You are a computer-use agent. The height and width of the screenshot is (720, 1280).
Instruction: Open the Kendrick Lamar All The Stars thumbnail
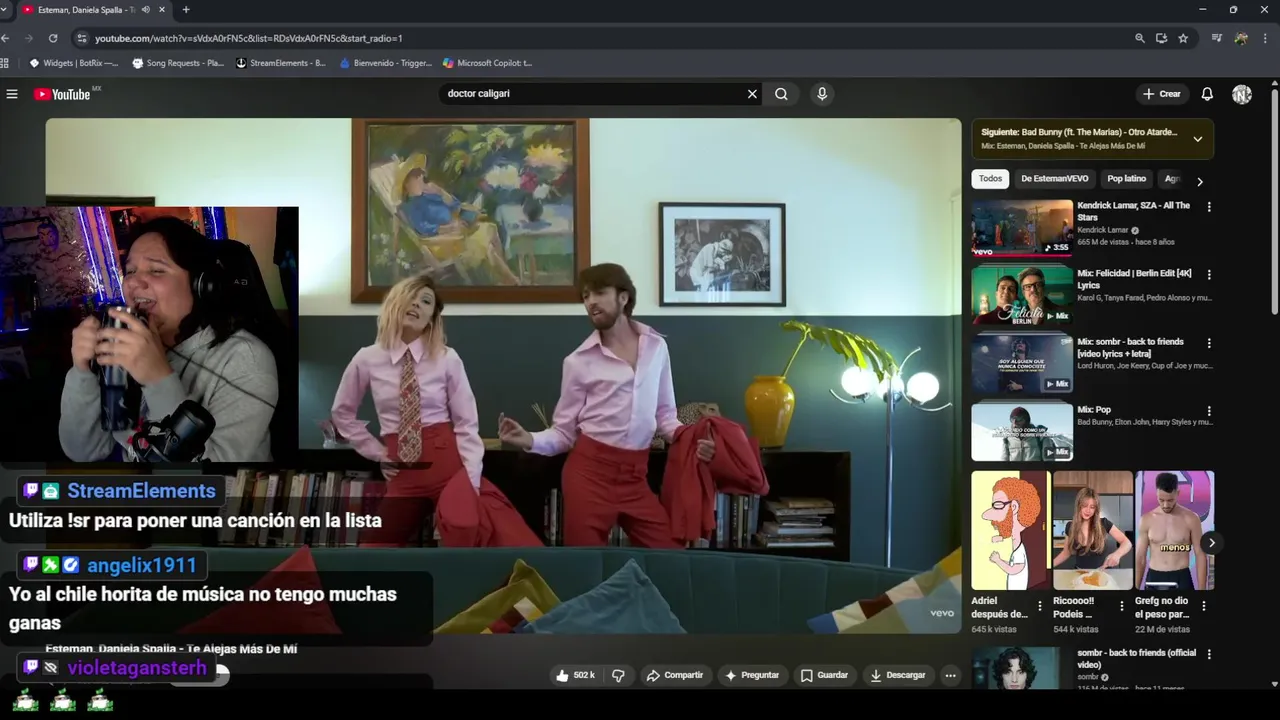click(1022, 228)
